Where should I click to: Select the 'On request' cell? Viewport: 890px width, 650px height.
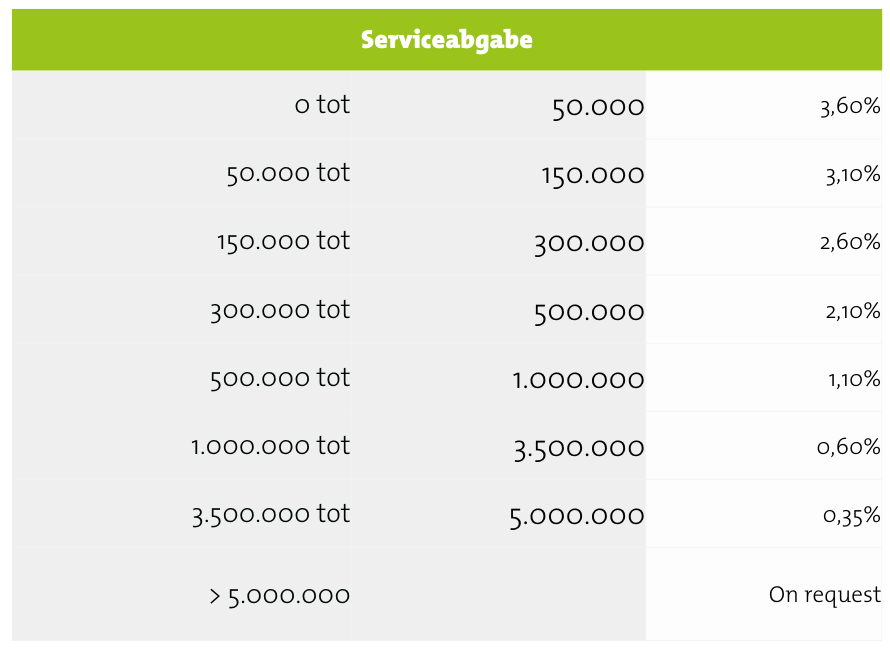tap(763, 594)
